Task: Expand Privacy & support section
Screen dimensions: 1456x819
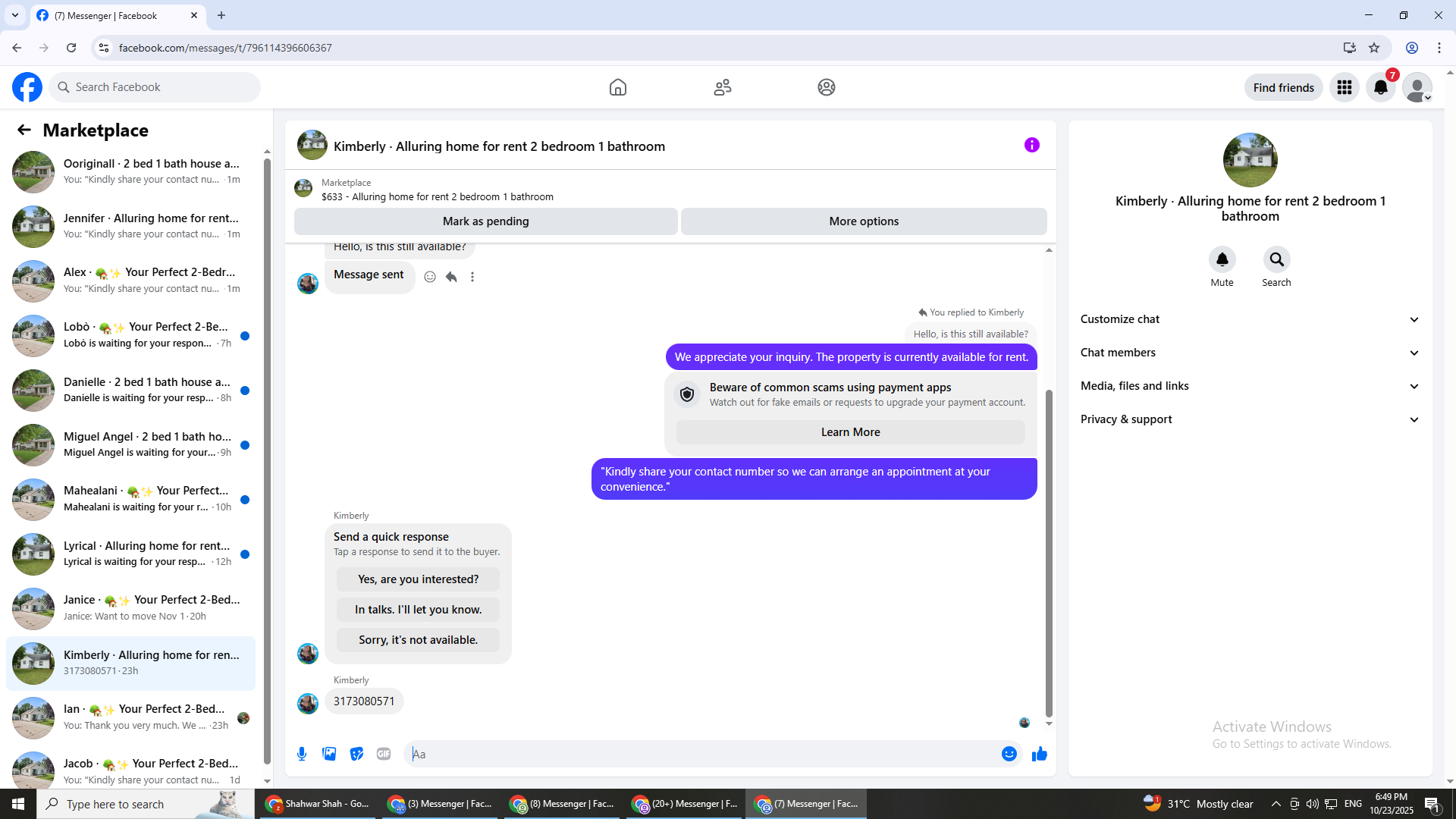Action: pos(1250,419)
